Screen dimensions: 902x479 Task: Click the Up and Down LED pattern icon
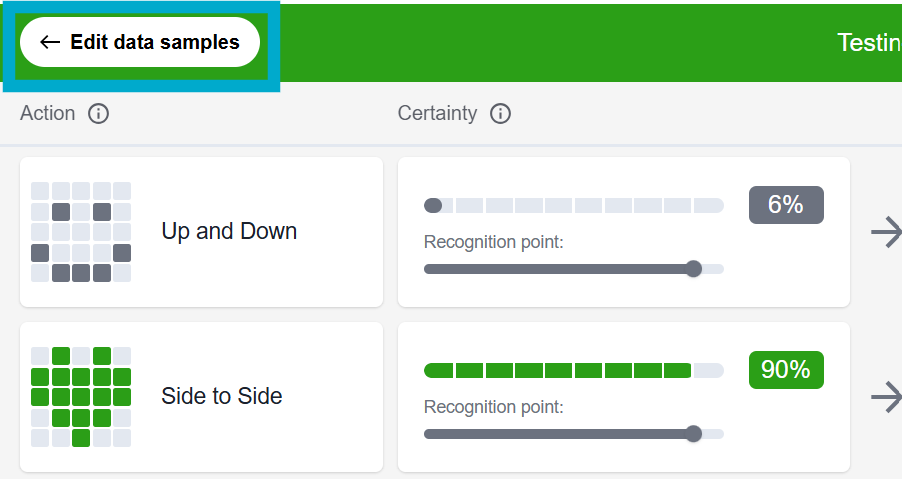click(81, 232)
